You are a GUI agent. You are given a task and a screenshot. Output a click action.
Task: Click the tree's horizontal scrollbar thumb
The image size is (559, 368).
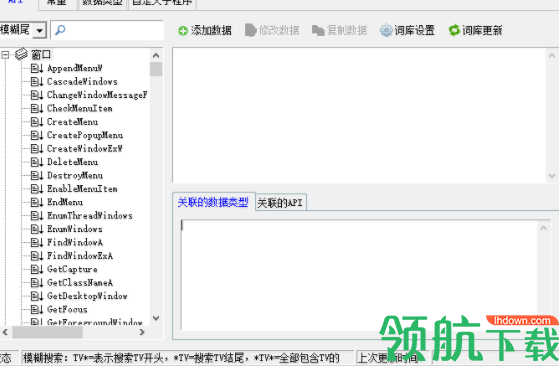coord(47,332)
